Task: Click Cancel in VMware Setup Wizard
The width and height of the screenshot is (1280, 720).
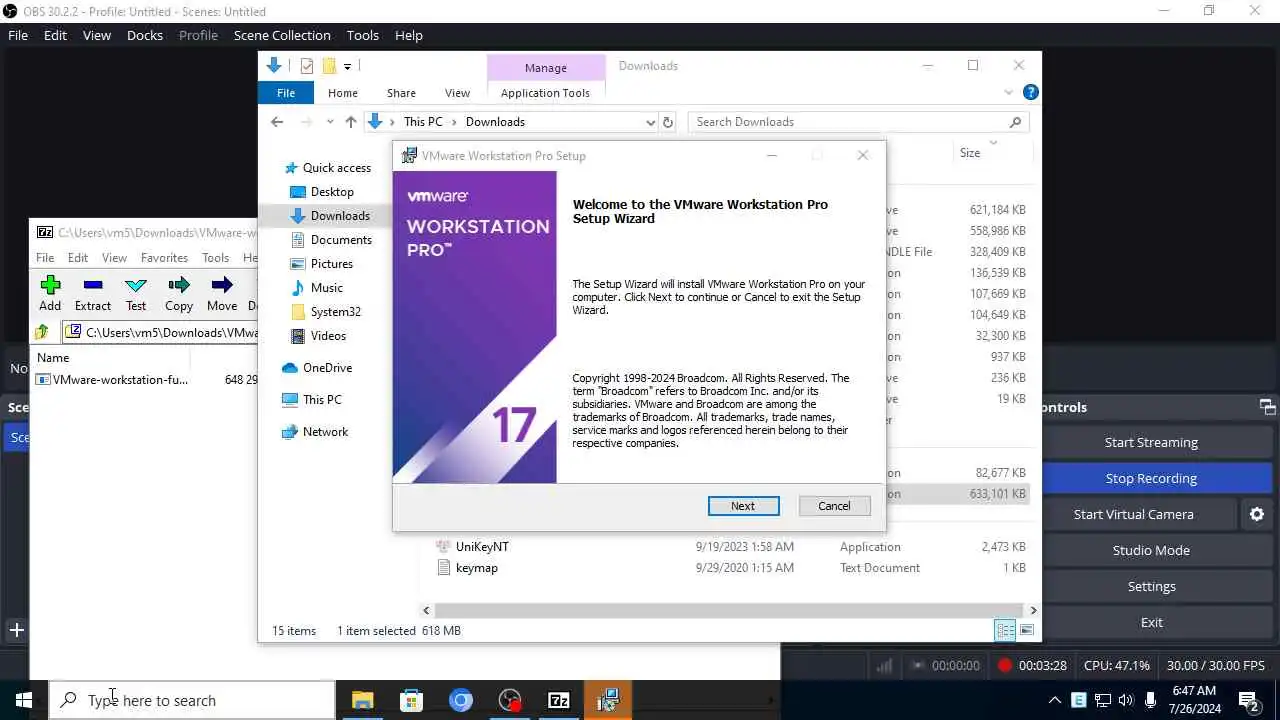Action: click(834, 506)
